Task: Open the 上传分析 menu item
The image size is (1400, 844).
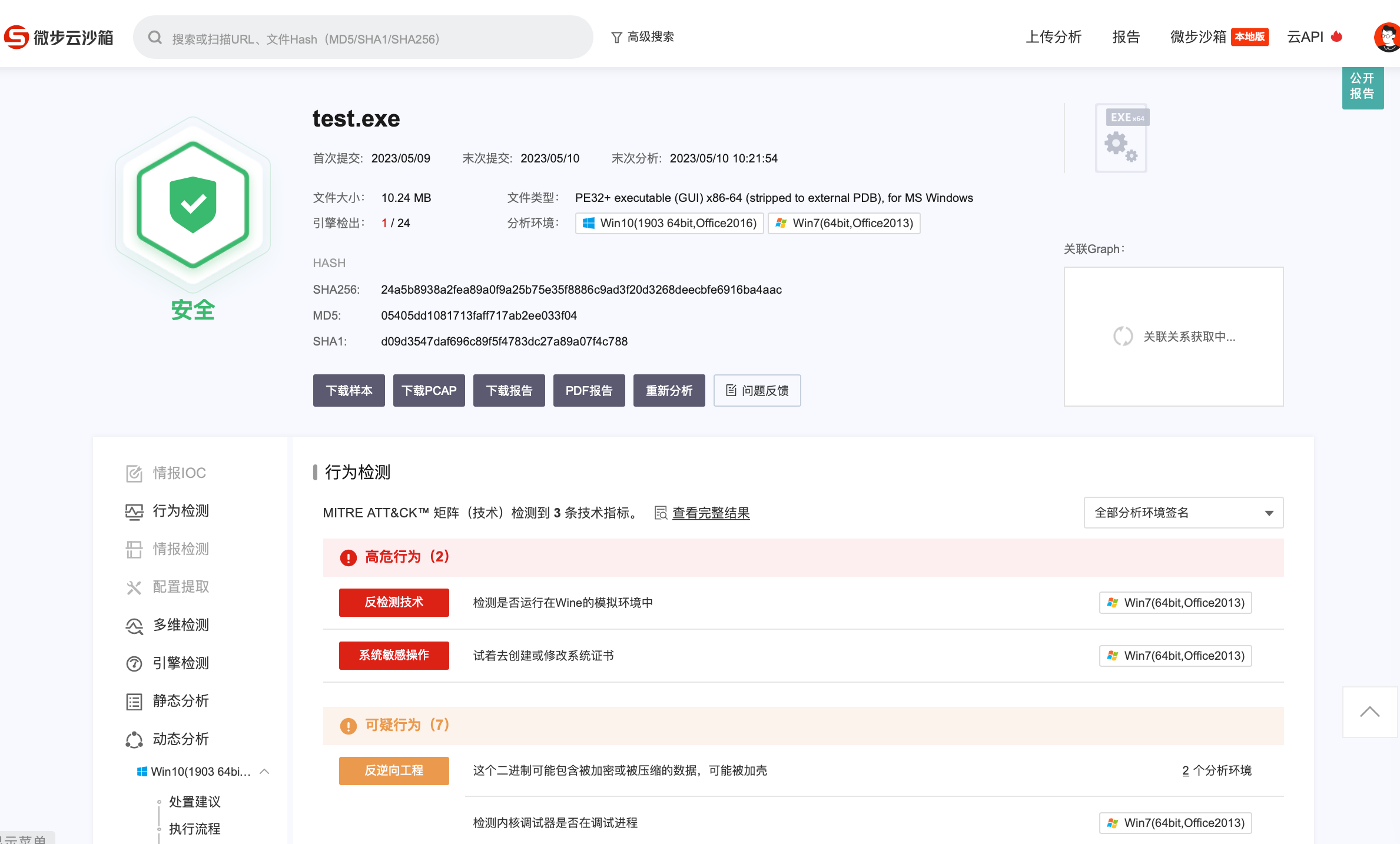Action: (x=1054, y=36)
